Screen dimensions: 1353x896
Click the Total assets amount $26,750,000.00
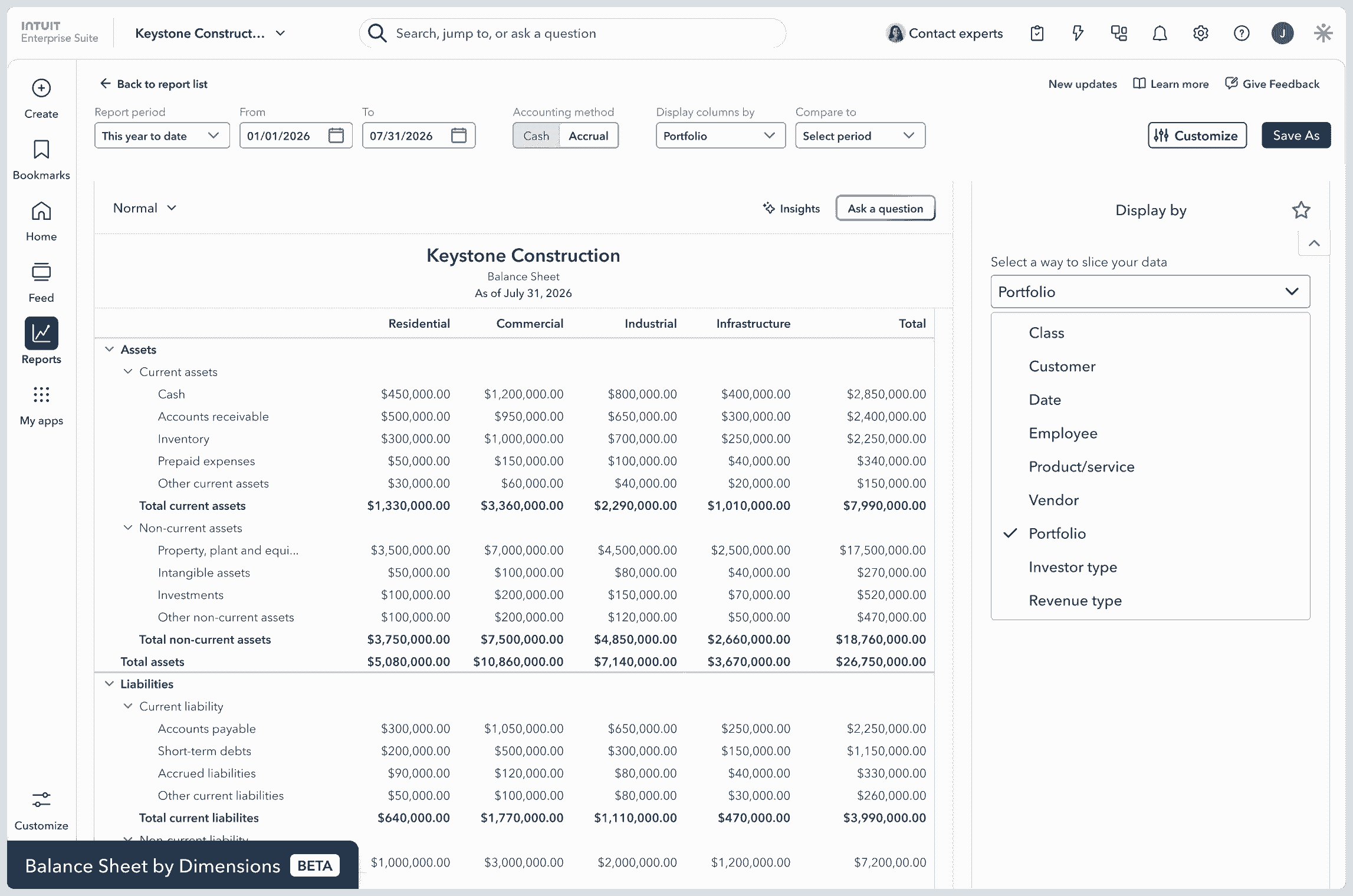tap(881, 661)
